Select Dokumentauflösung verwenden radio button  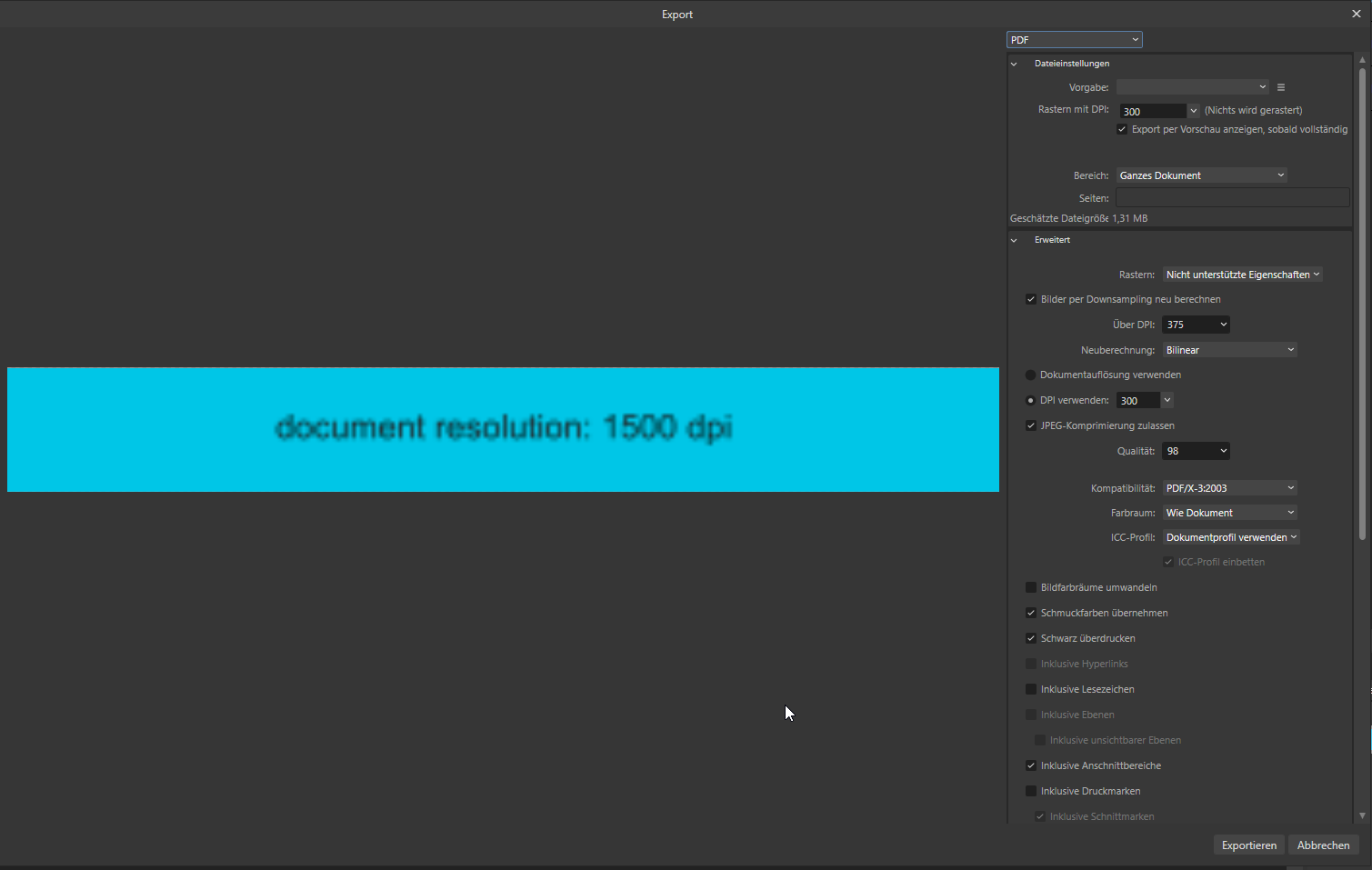(x=1030, y=375)
